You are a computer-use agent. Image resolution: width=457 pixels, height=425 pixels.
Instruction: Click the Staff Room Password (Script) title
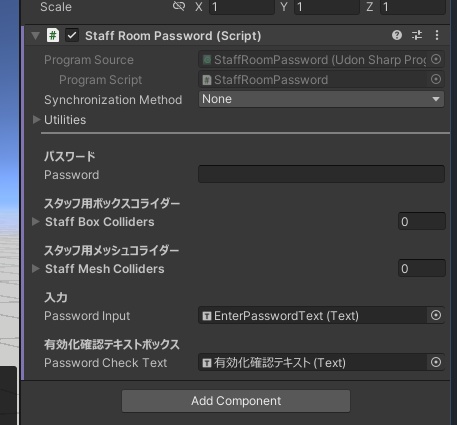click(x=173, y=36)
